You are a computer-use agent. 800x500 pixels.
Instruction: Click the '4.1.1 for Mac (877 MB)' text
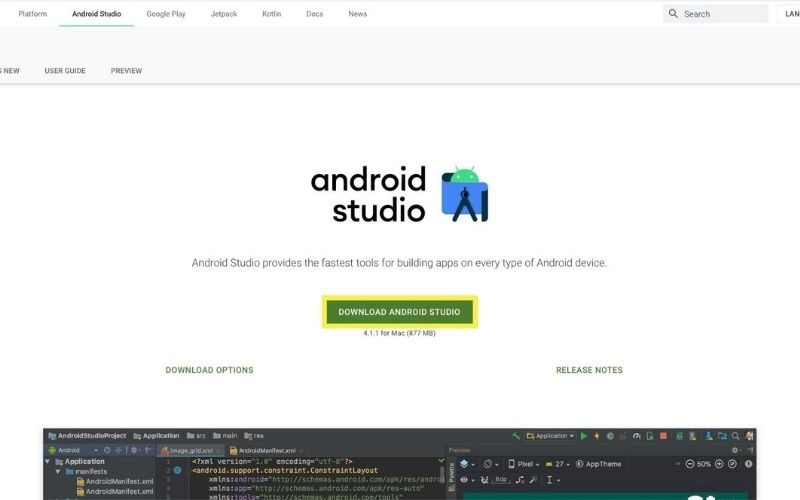(399, 333)
